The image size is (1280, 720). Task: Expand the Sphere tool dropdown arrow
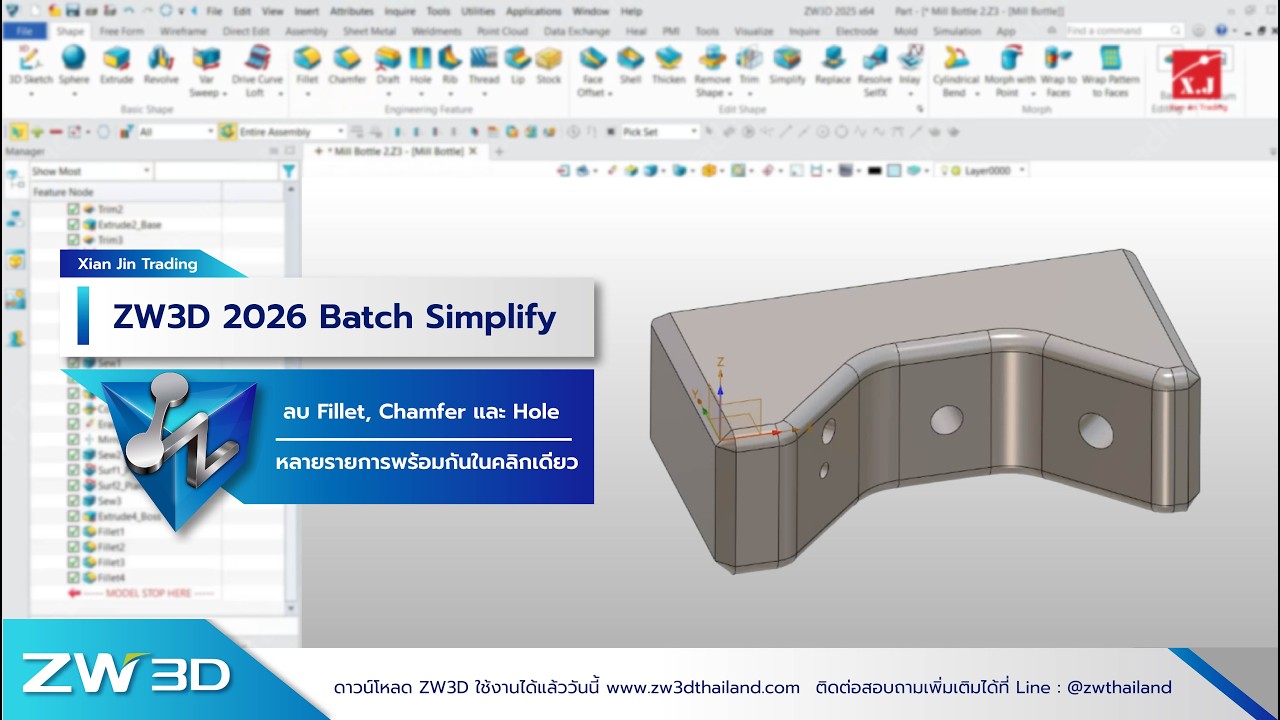[x=74, y=94]
